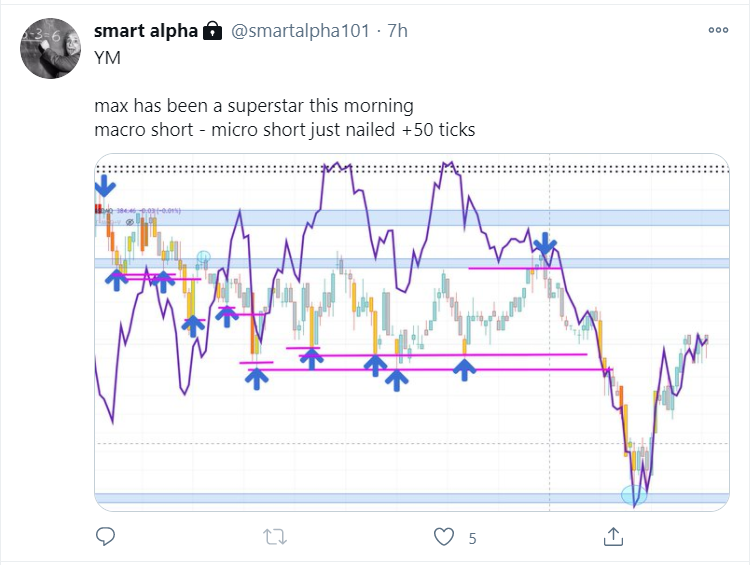Click the tweet text mentioning +50 ticks
This screenshot has width=751, height=565.
coord(284,128)
